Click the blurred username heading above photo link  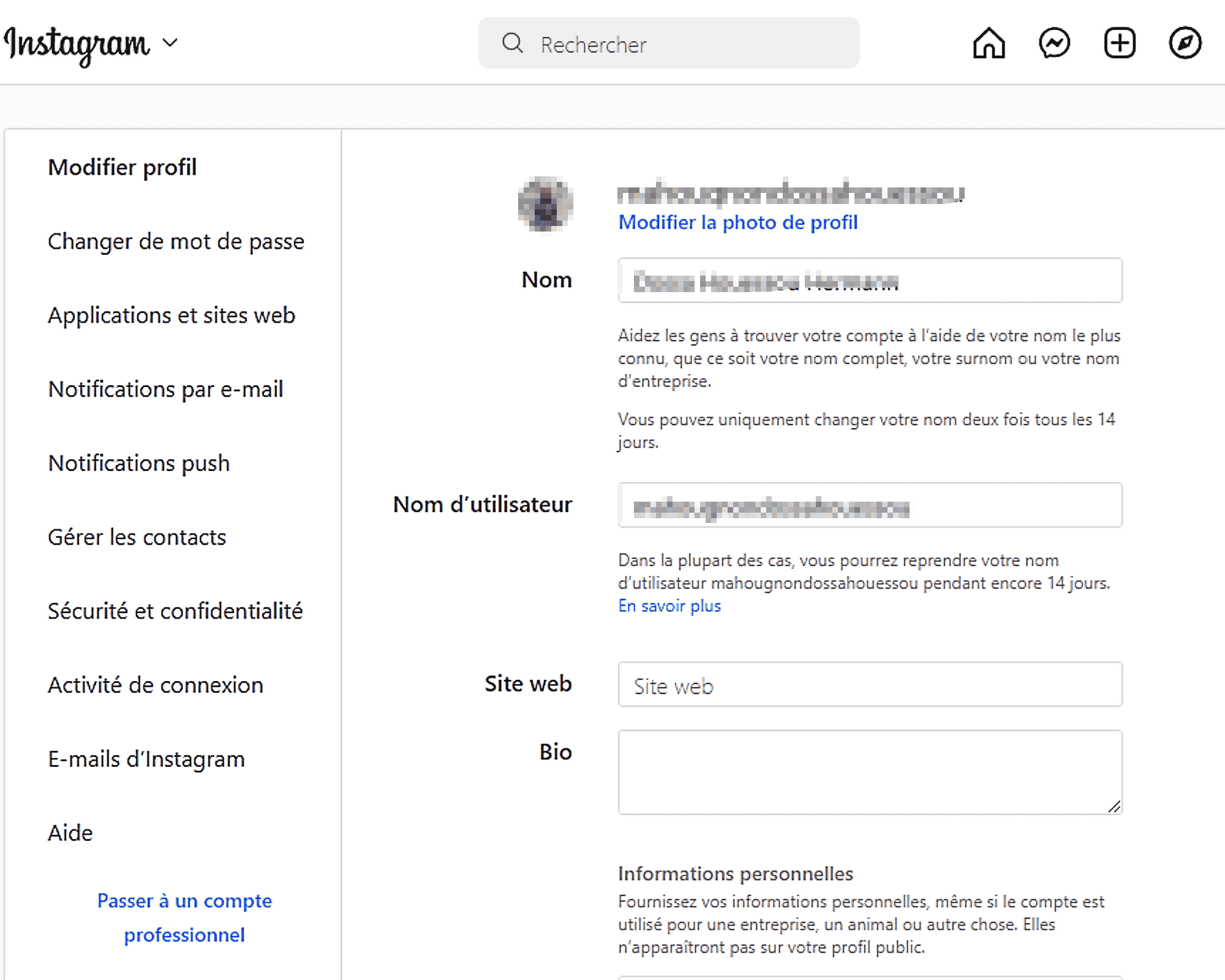[x=791, y=194]
